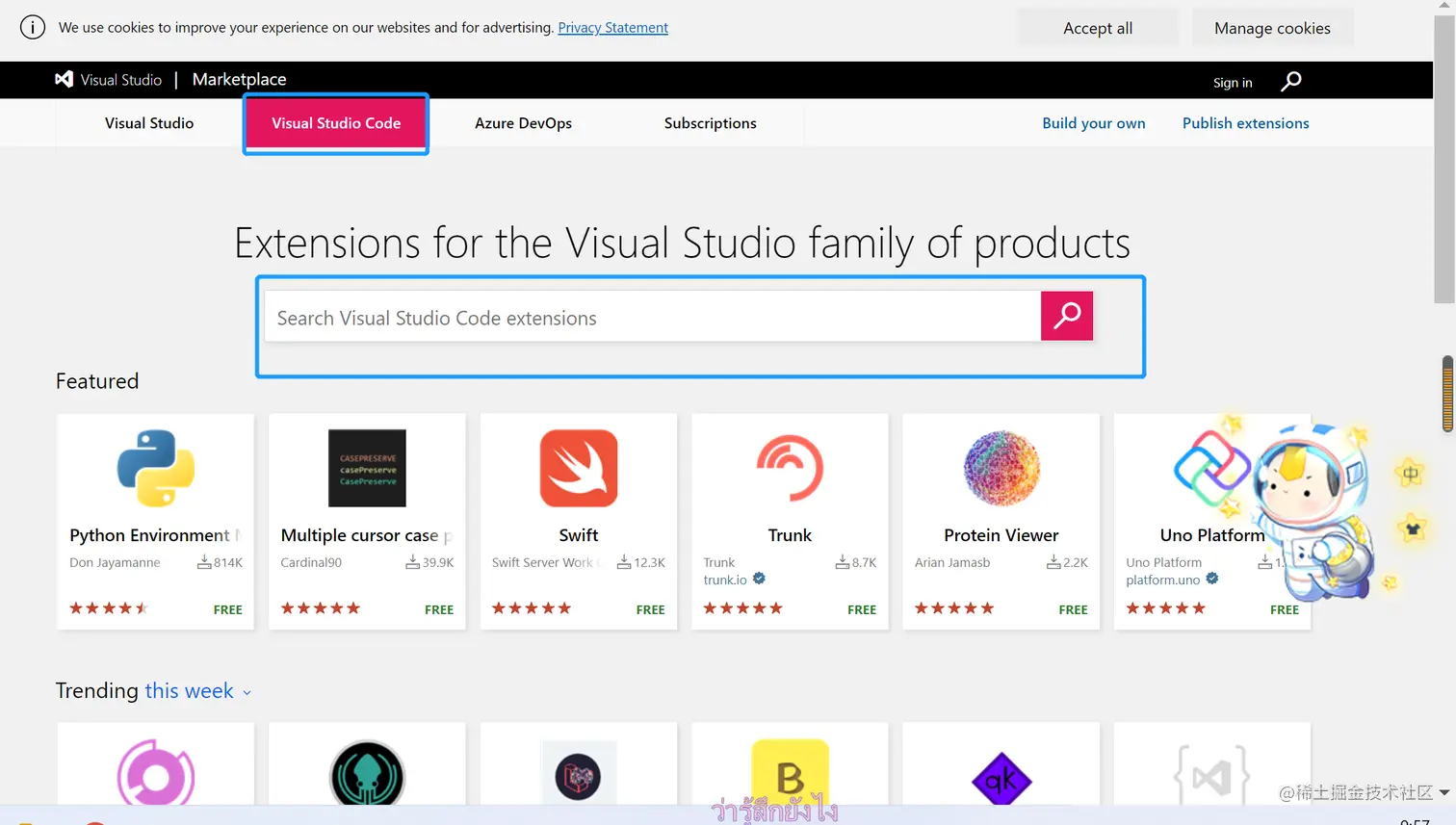Click the cookie banner info icon
The height and width of the screenshot is (825, 1456).
32,27
